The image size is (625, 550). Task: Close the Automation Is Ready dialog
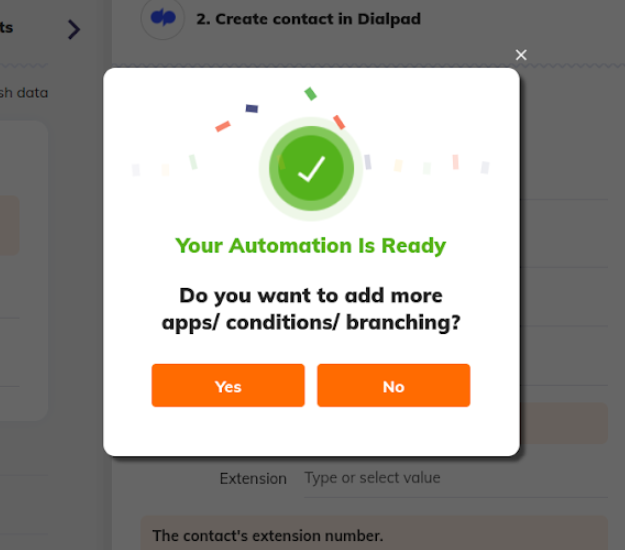tap(521, 55)
